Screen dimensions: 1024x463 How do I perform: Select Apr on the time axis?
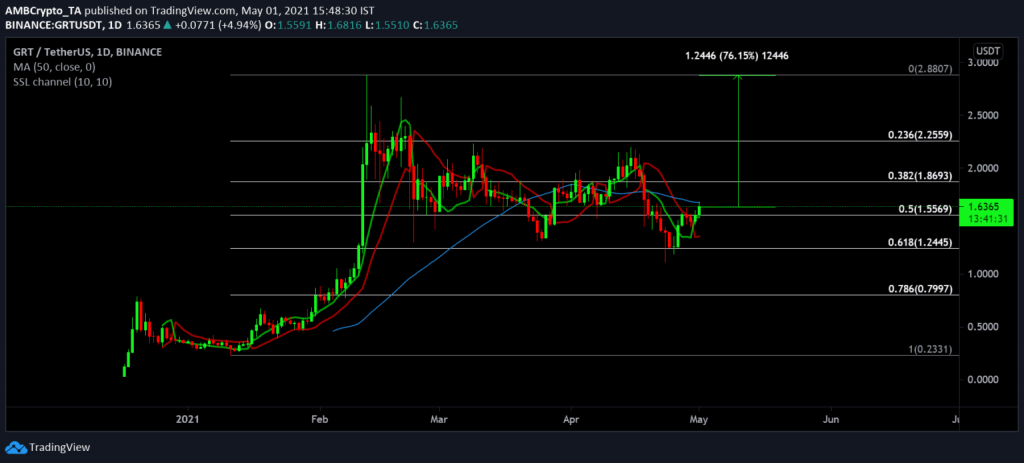point(572,421)
